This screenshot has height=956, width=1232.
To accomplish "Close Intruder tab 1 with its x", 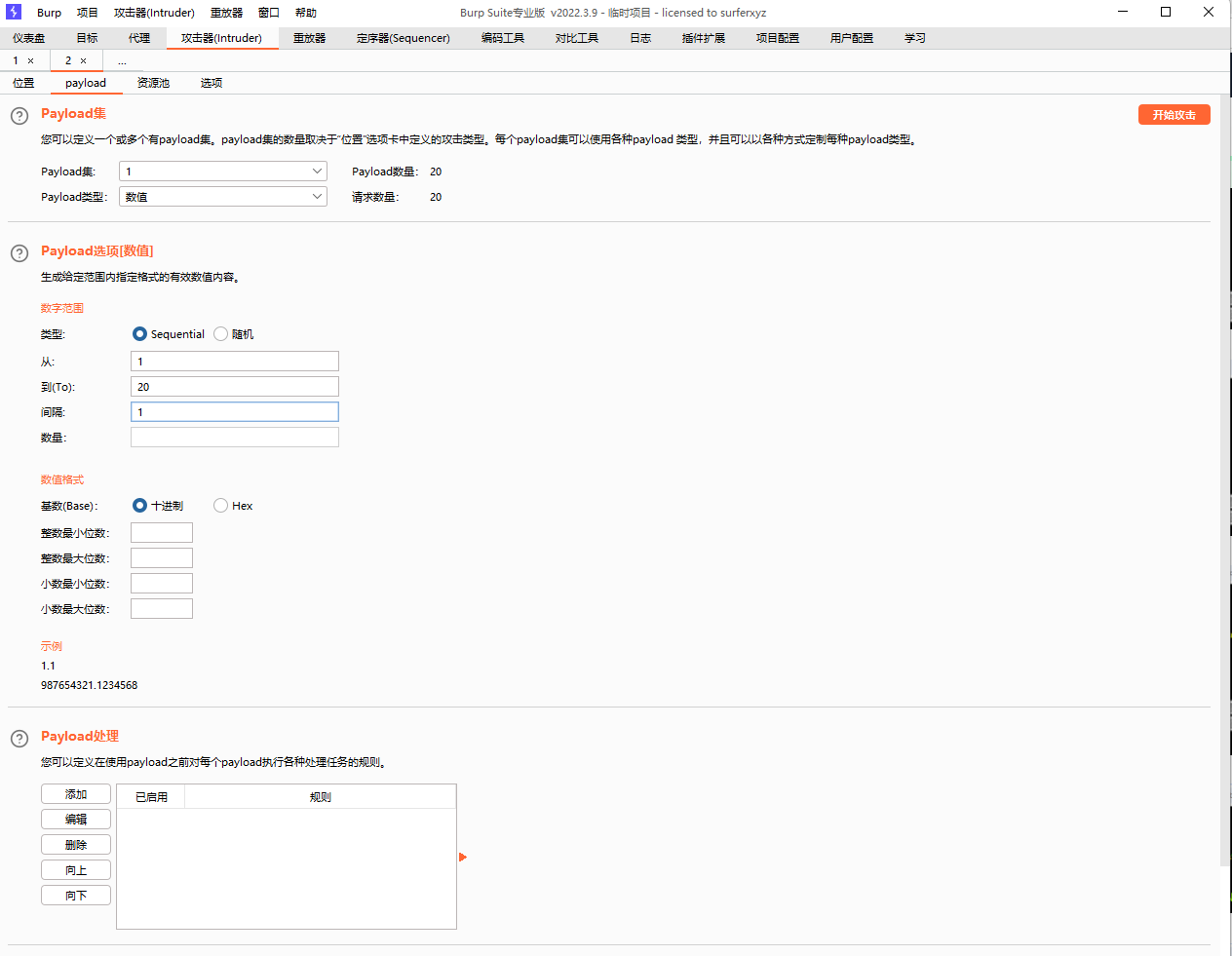I will click(x=31, y=60).
